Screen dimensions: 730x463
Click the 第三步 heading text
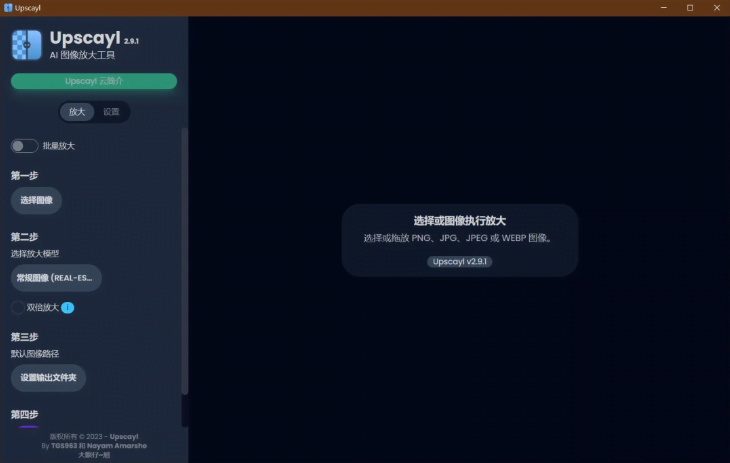[x=25, y=337]
